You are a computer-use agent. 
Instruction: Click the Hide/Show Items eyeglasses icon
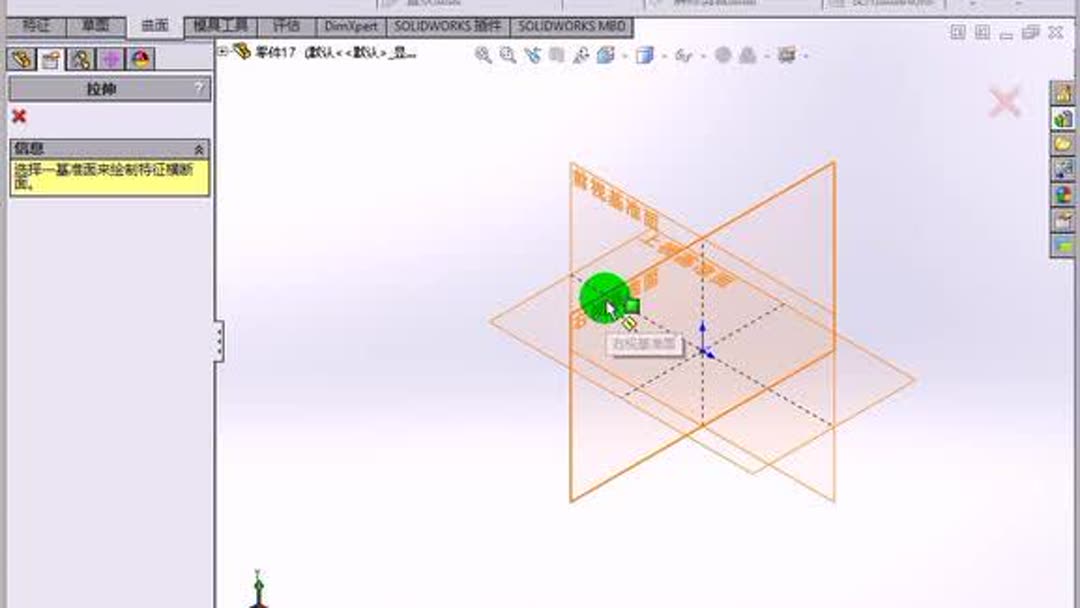click(x=681, y=57)
